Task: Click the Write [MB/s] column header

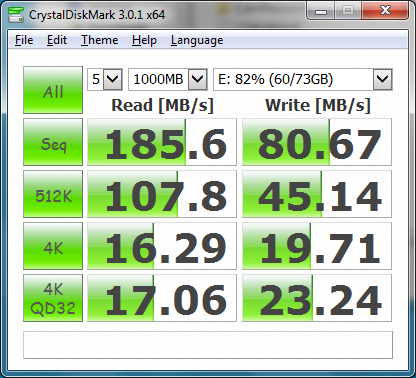Action: [318, 105]
